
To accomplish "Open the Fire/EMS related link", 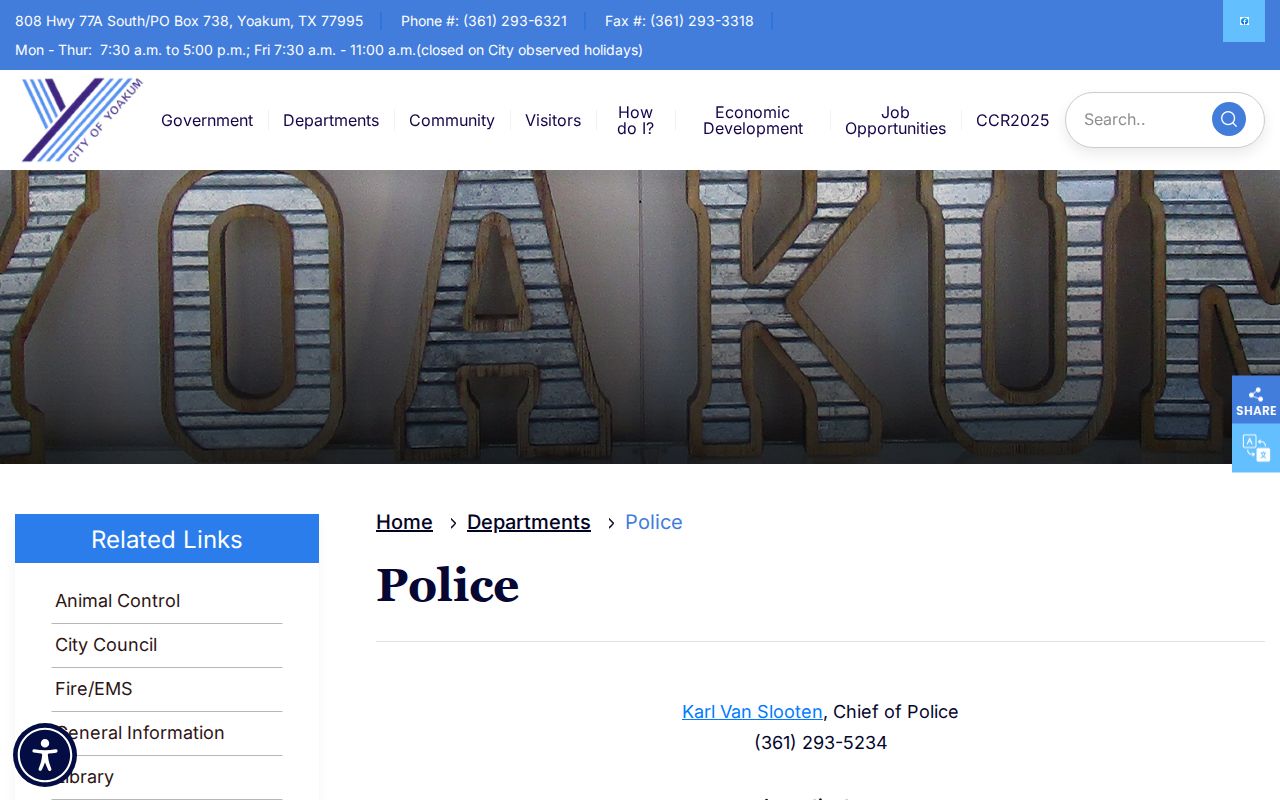I will click(94, 689).
